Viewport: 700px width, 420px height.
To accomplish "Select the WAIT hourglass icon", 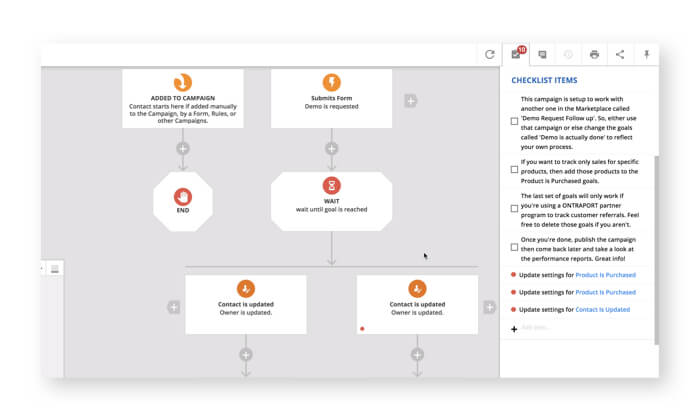I will point(332,185).
